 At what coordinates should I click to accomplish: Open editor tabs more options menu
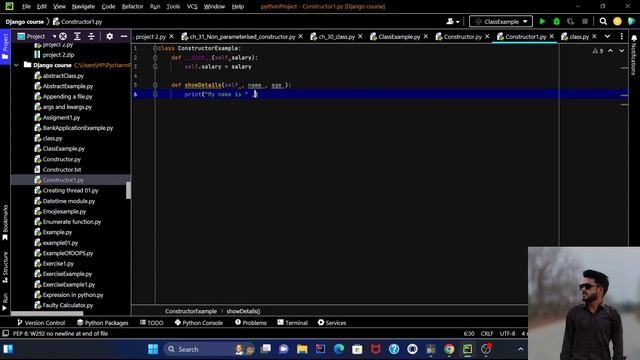[x=621, y=36]
